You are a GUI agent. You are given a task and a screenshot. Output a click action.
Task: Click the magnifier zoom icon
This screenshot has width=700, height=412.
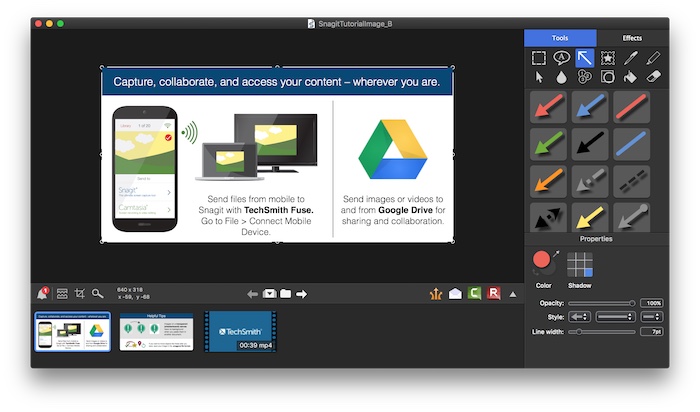[x=97, y=293]
